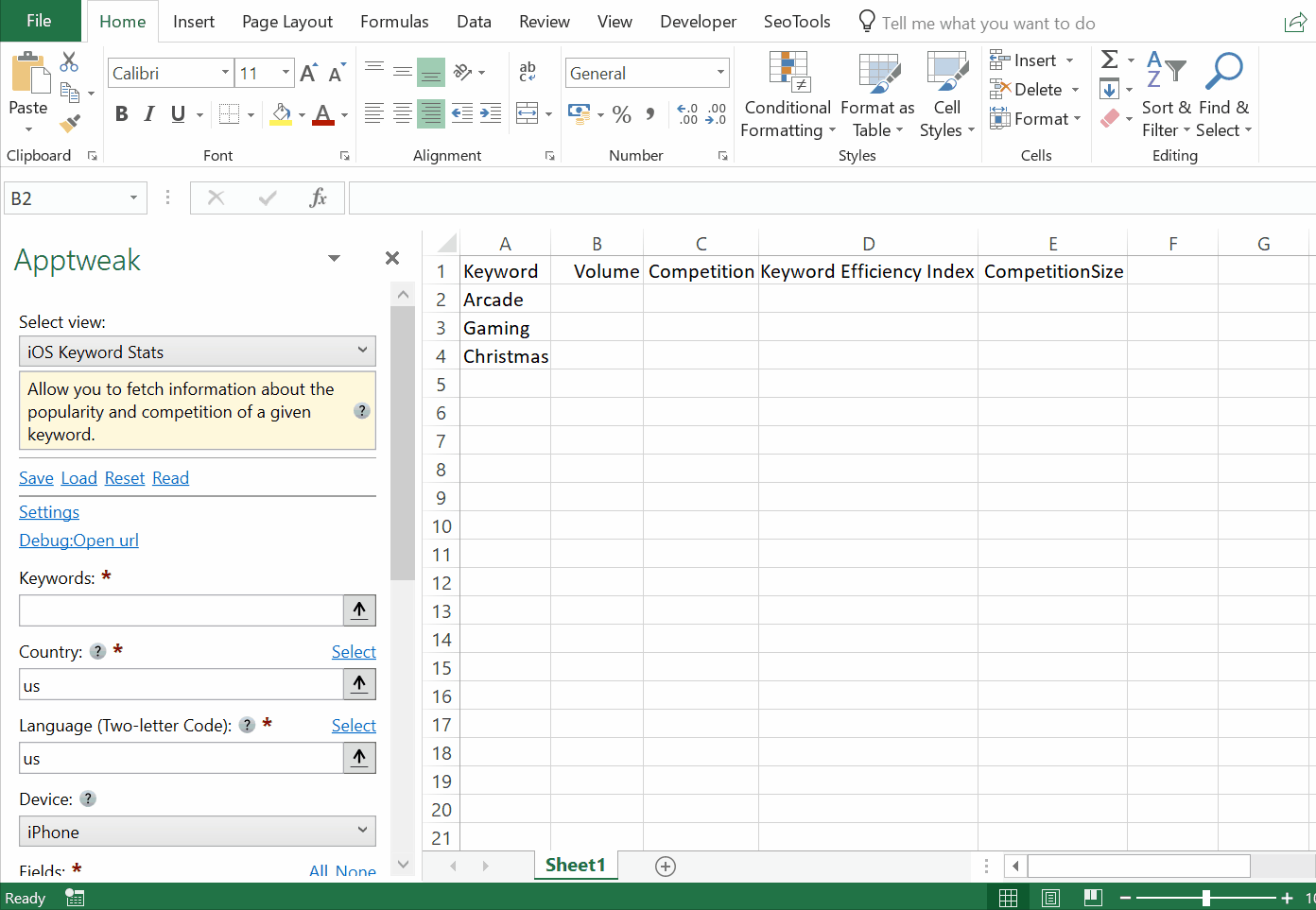The image size is (1316, 910).
Task: Add a new sheet with plus icon
Action: tap(666, 867)
